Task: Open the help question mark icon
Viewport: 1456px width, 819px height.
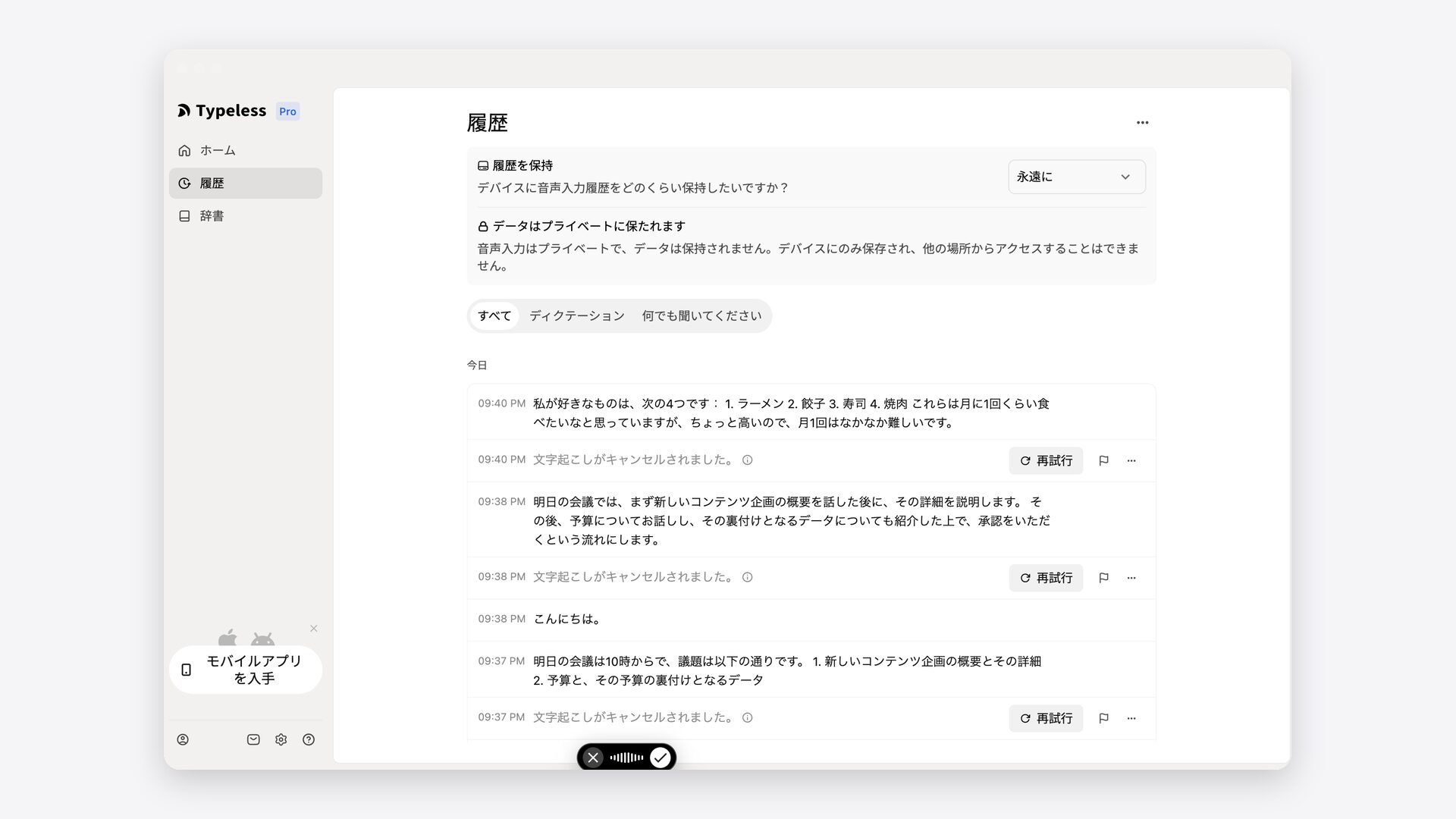Action: click(309, 739)
